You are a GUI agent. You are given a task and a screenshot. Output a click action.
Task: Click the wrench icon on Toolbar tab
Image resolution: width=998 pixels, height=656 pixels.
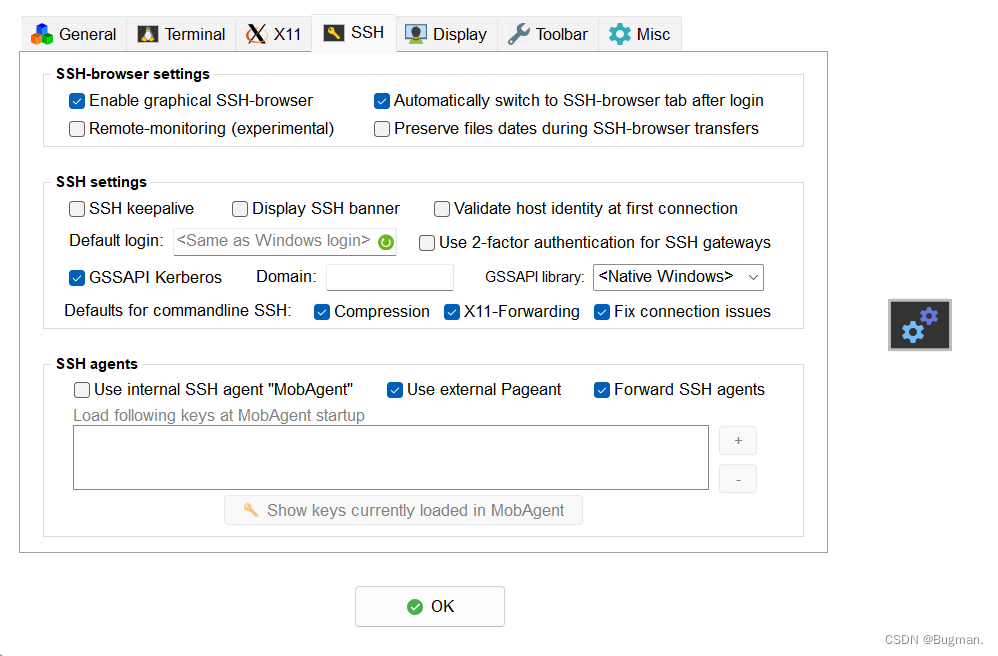click(x=517, y=33)
